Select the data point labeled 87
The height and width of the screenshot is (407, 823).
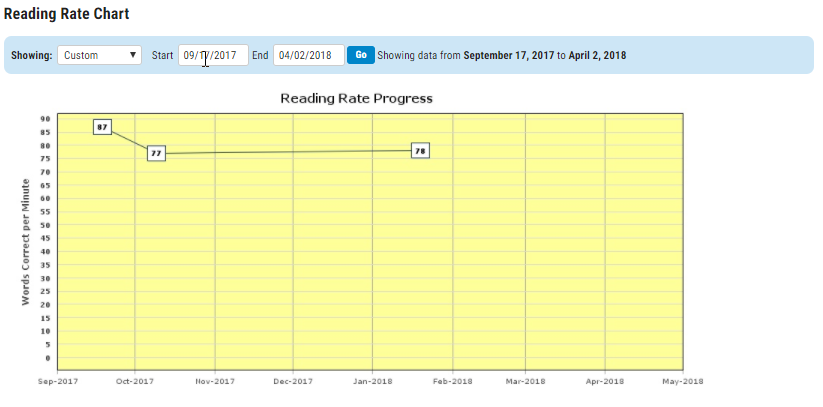[x=102, y=127]
